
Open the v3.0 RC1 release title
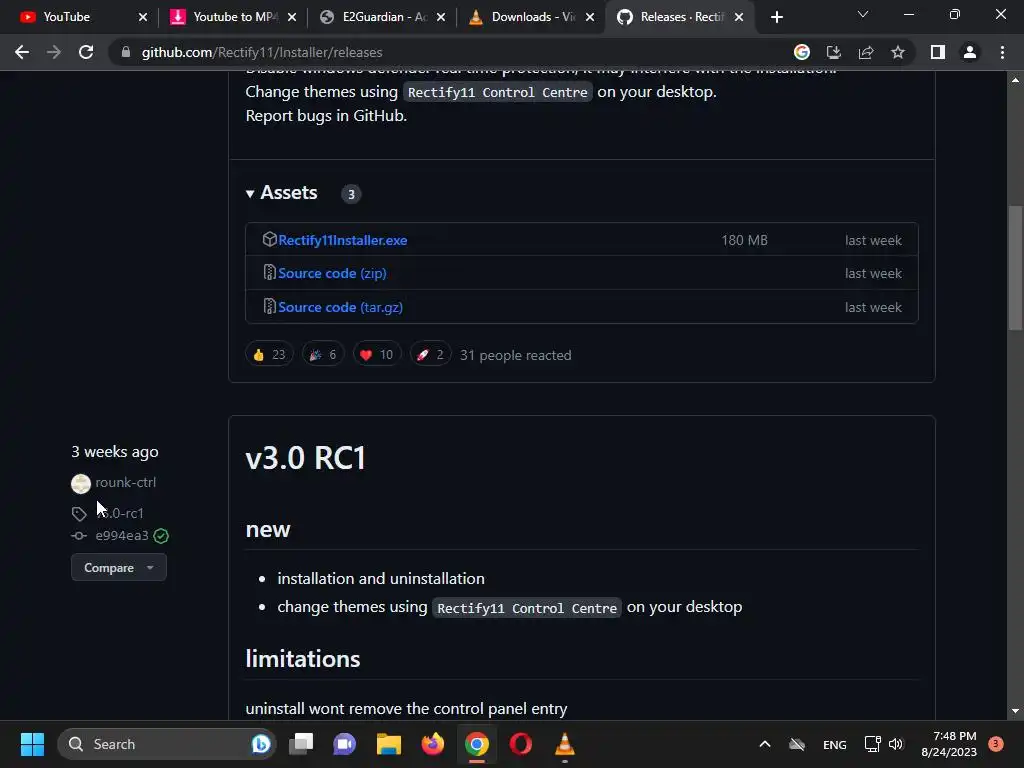306,458
